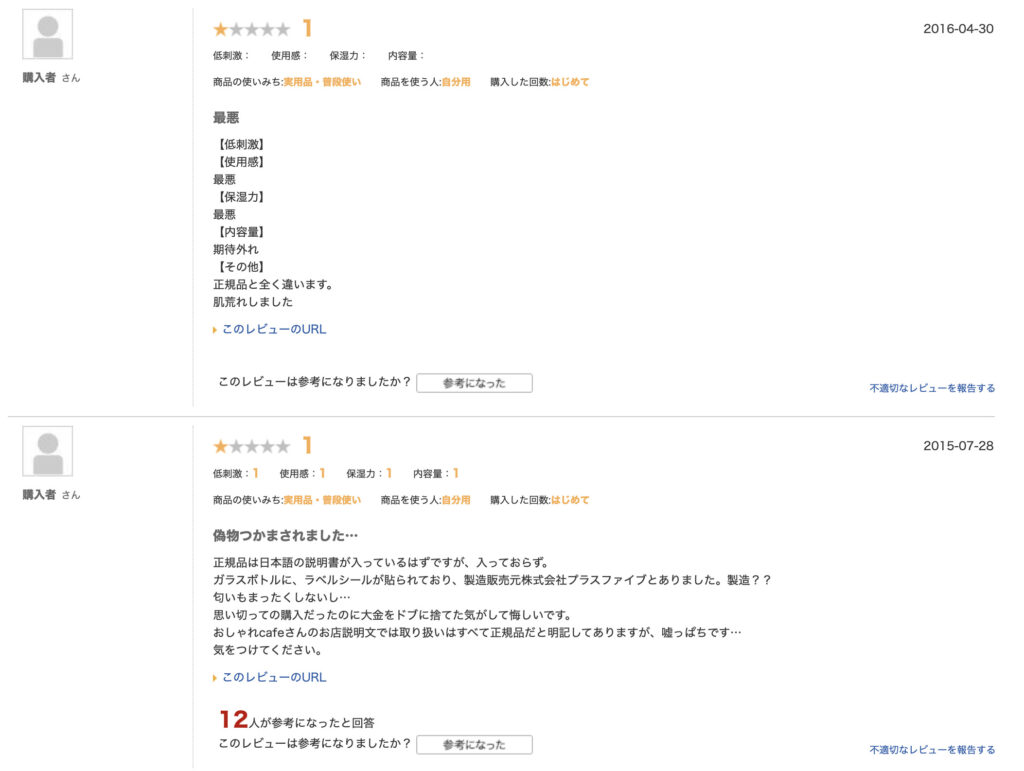Click the second 購入者 さん reviewer name
Image resolution: width=1024 pixels, height=771 pixels.
point(51,495)
